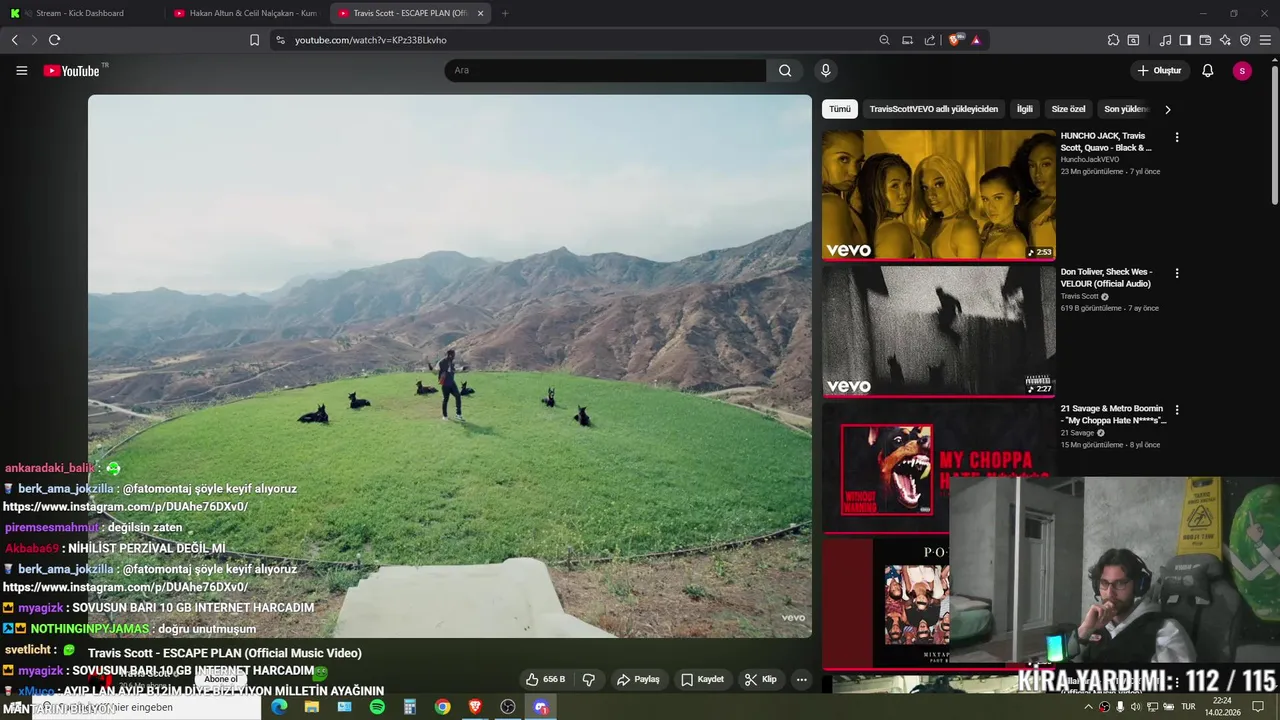Dislike the video

point(589,679)
